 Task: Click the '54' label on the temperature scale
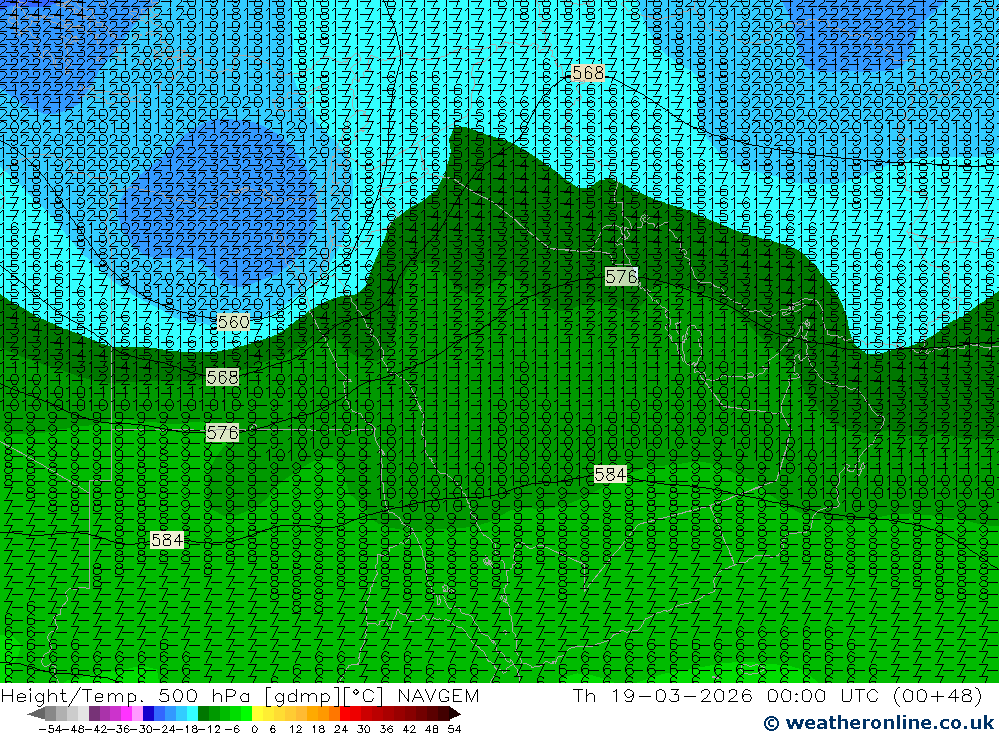(x=454, y=729)
